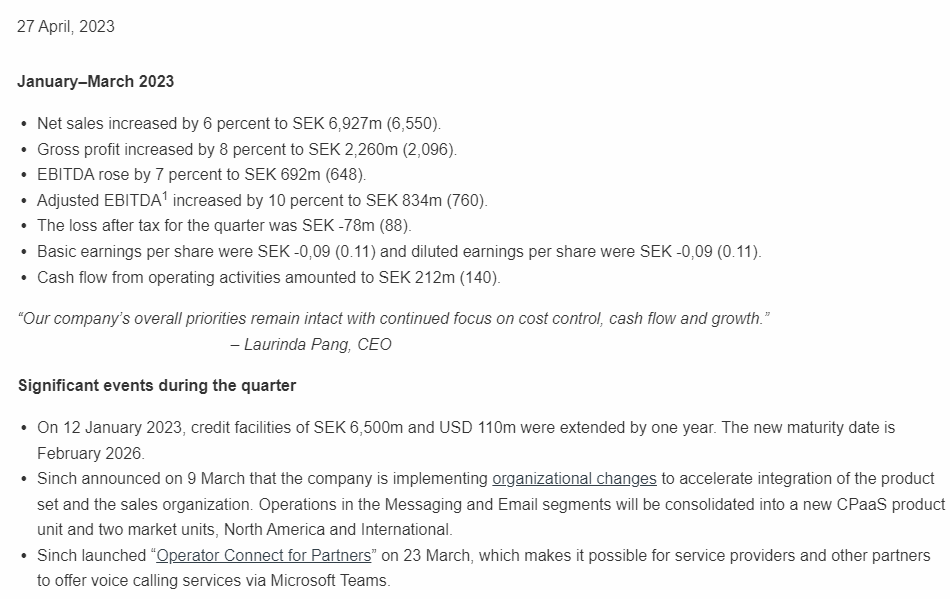Click the date "27 April, 2023"

pyautogui.click(x=66, y=27)
